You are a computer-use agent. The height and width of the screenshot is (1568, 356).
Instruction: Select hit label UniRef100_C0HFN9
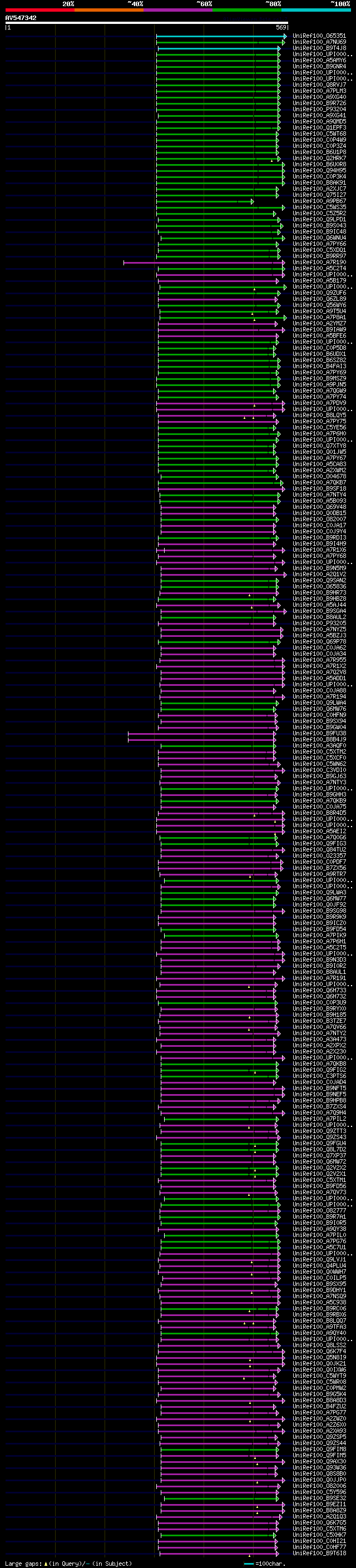[x=319, y=715]
